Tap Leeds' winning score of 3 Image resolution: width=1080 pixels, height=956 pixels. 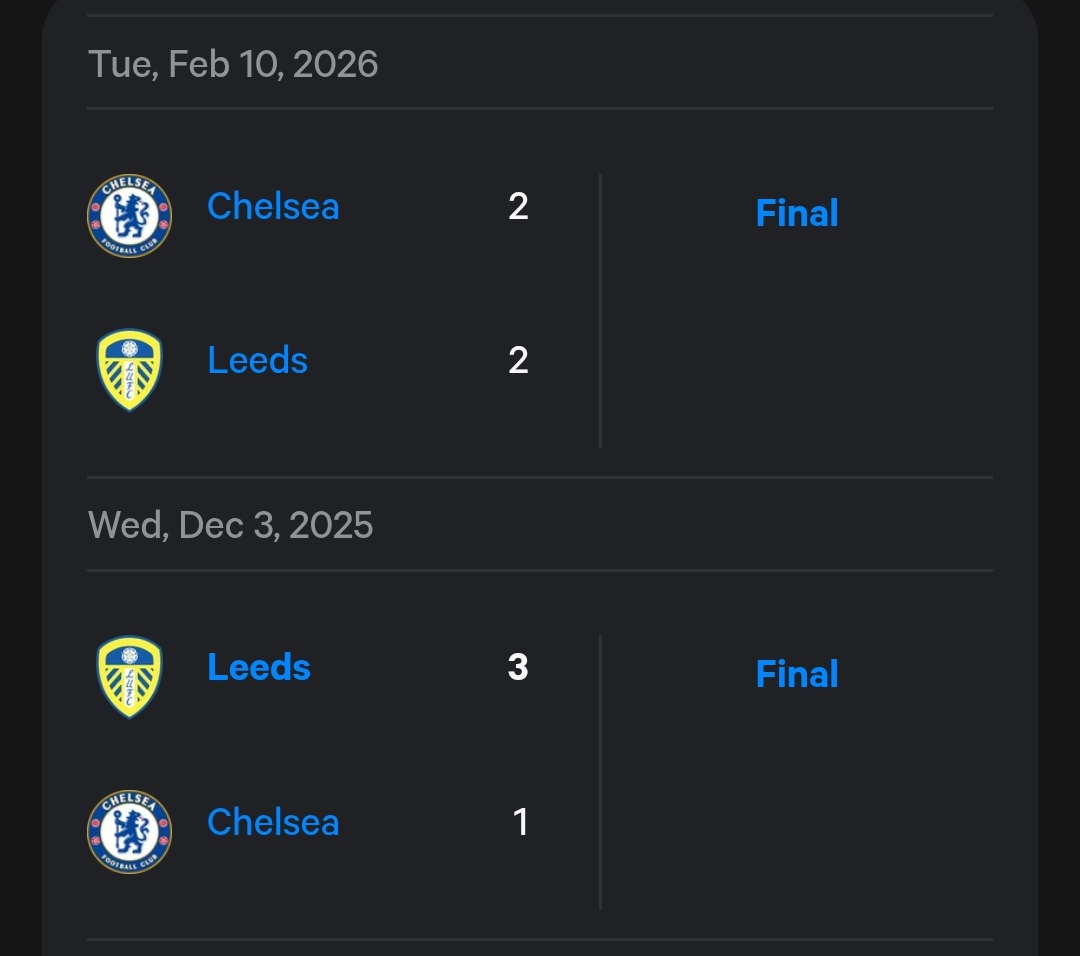518,667
